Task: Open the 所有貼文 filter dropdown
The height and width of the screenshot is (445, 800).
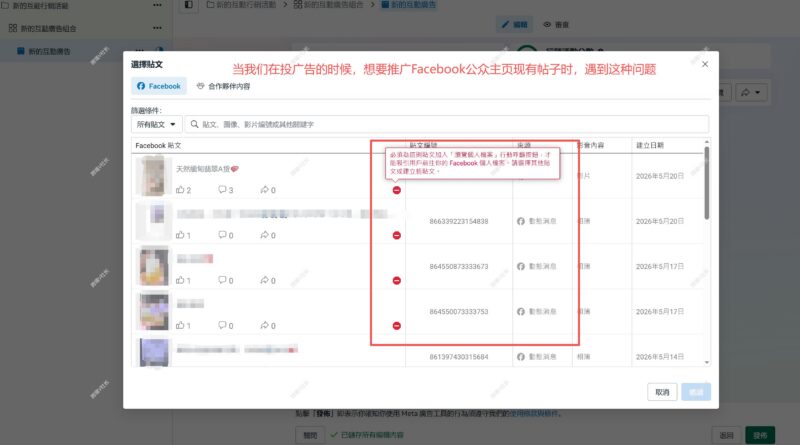Action: 156,125
